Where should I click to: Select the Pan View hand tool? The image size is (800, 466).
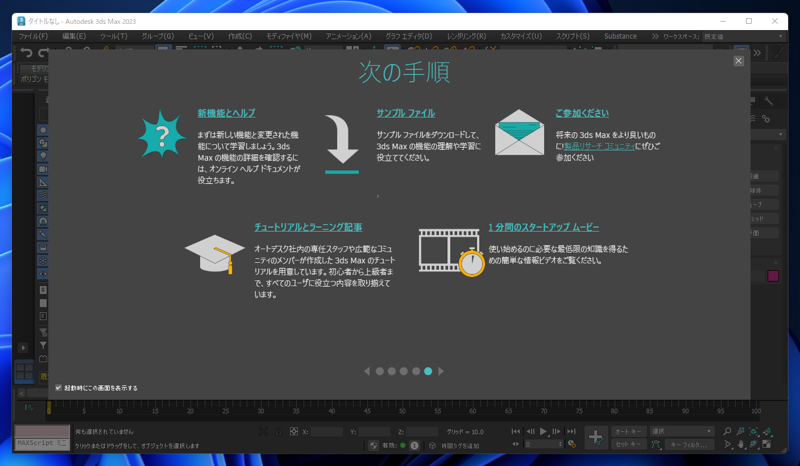tap(741, 445)
